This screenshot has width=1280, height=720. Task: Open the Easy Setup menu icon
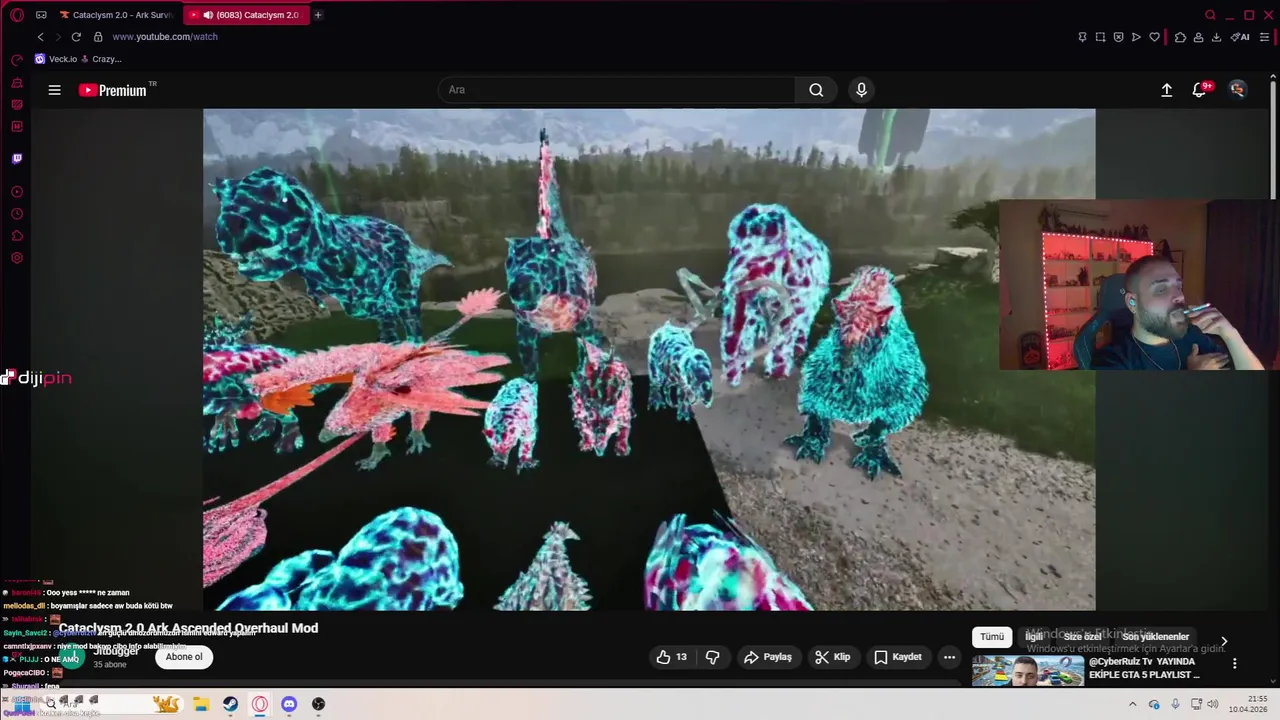[x=1265, y=37]
